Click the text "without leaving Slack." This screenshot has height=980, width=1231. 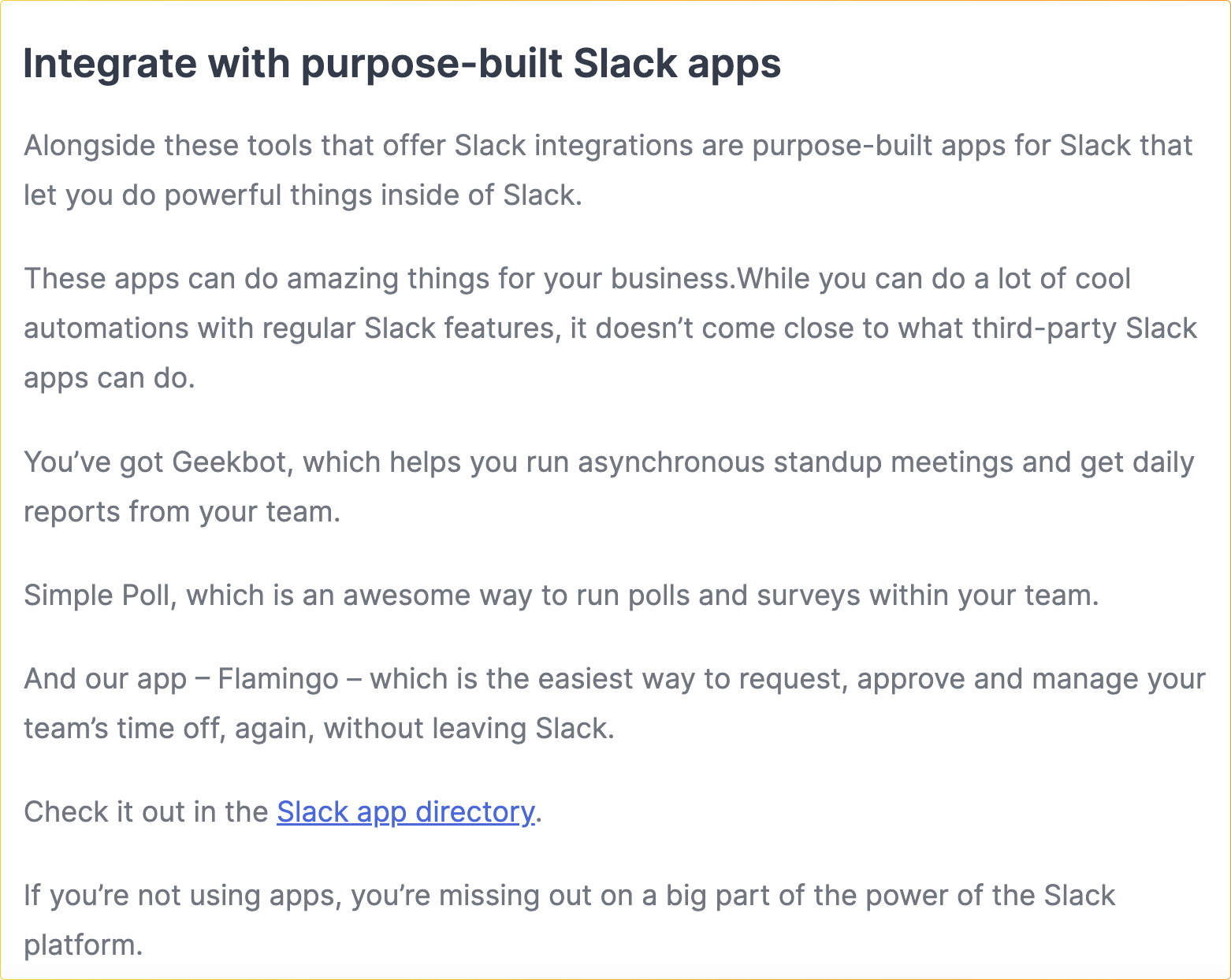tap(468, 729)
